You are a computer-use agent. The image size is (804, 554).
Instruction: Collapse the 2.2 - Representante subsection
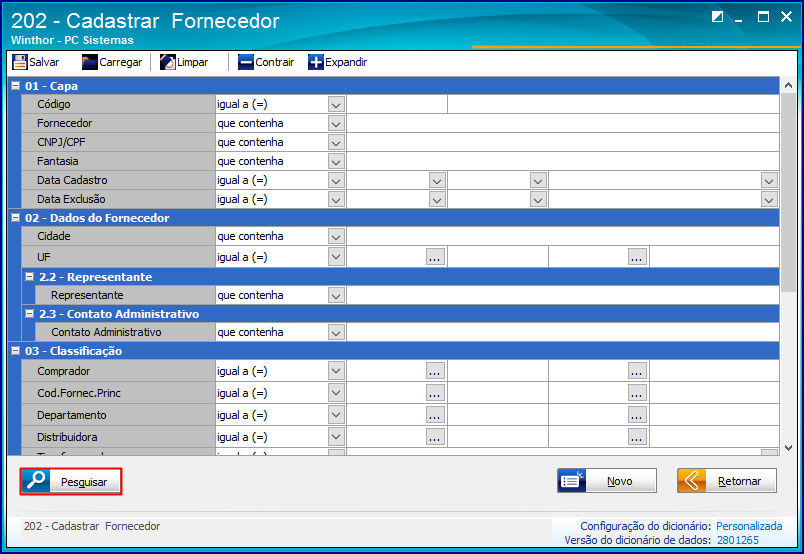tap(30, 276)
